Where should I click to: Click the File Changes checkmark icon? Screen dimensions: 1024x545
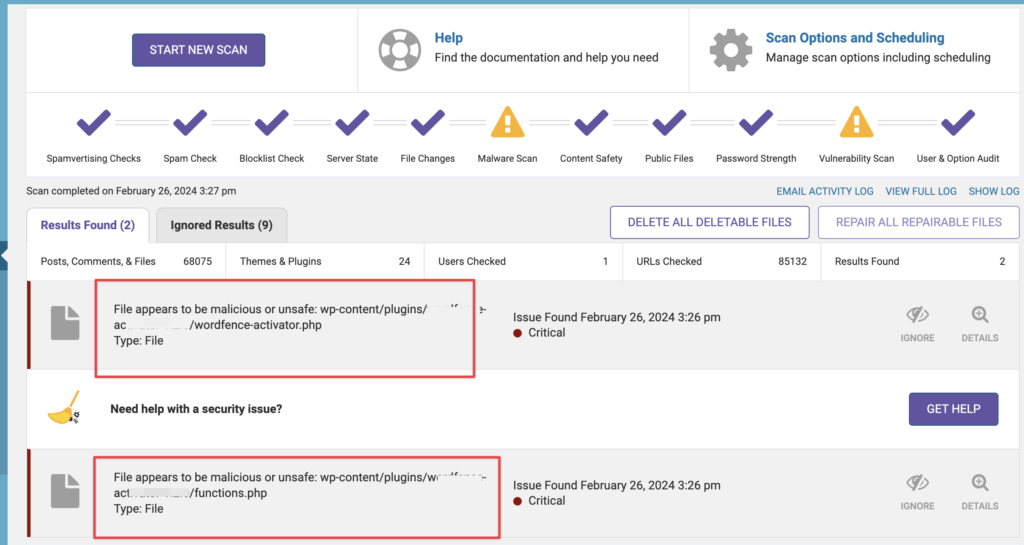(428, 123)
